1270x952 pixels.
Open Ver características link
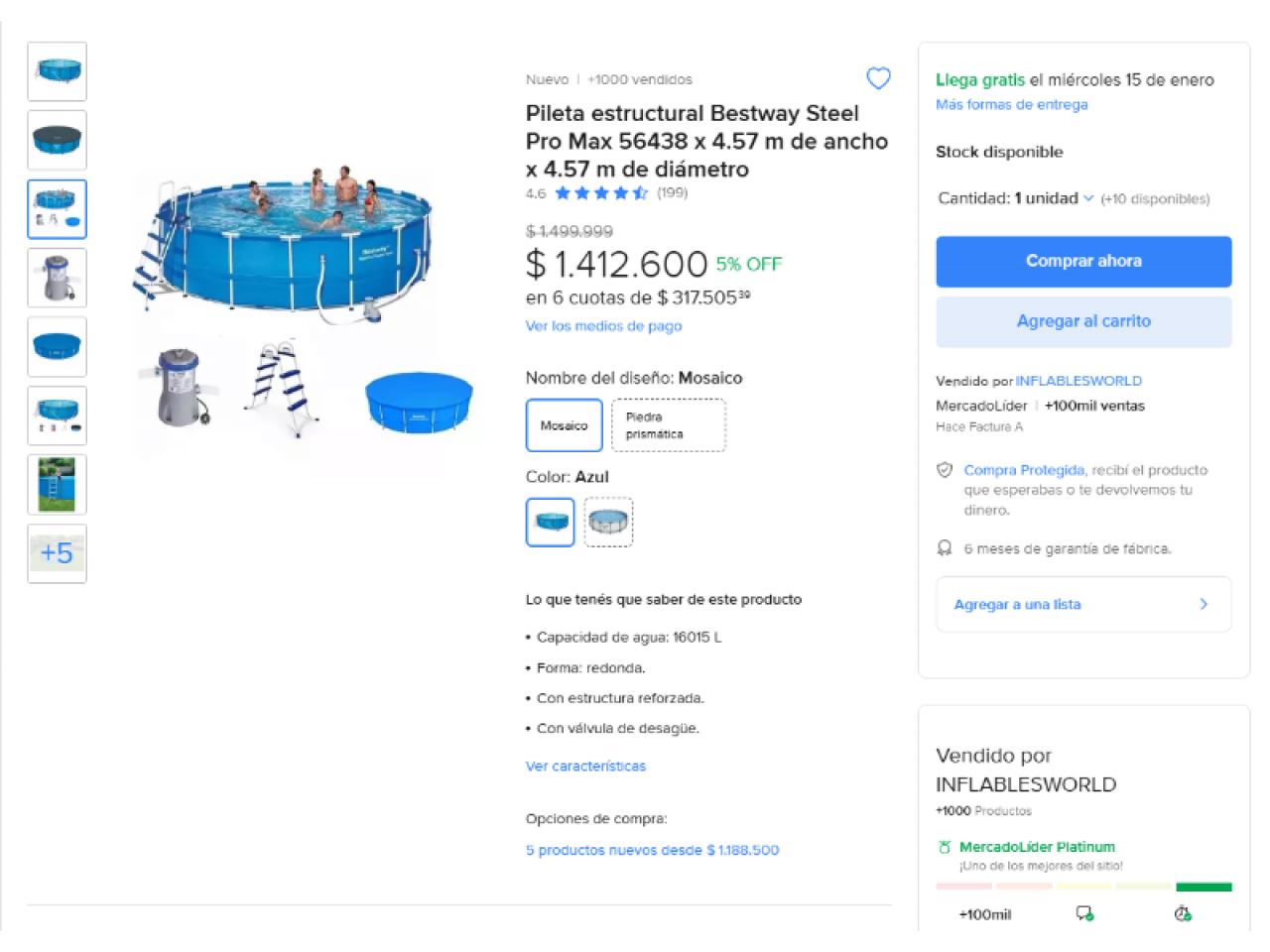[x=585, y=767]
